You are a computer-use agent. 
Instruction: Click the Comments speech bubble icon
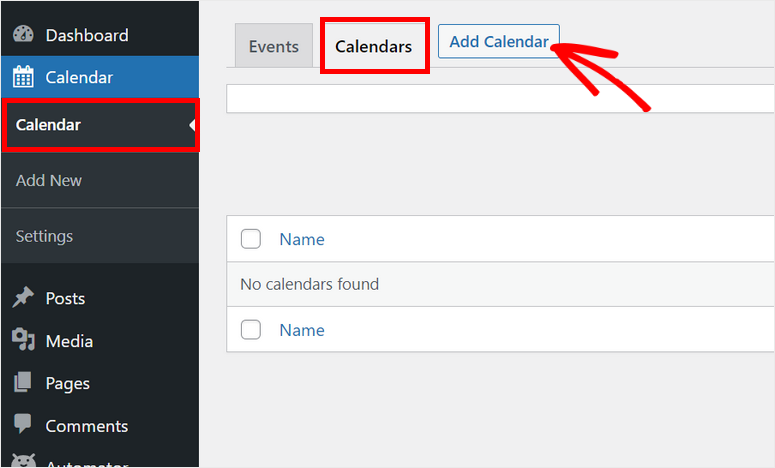click(x=24, y=426)
